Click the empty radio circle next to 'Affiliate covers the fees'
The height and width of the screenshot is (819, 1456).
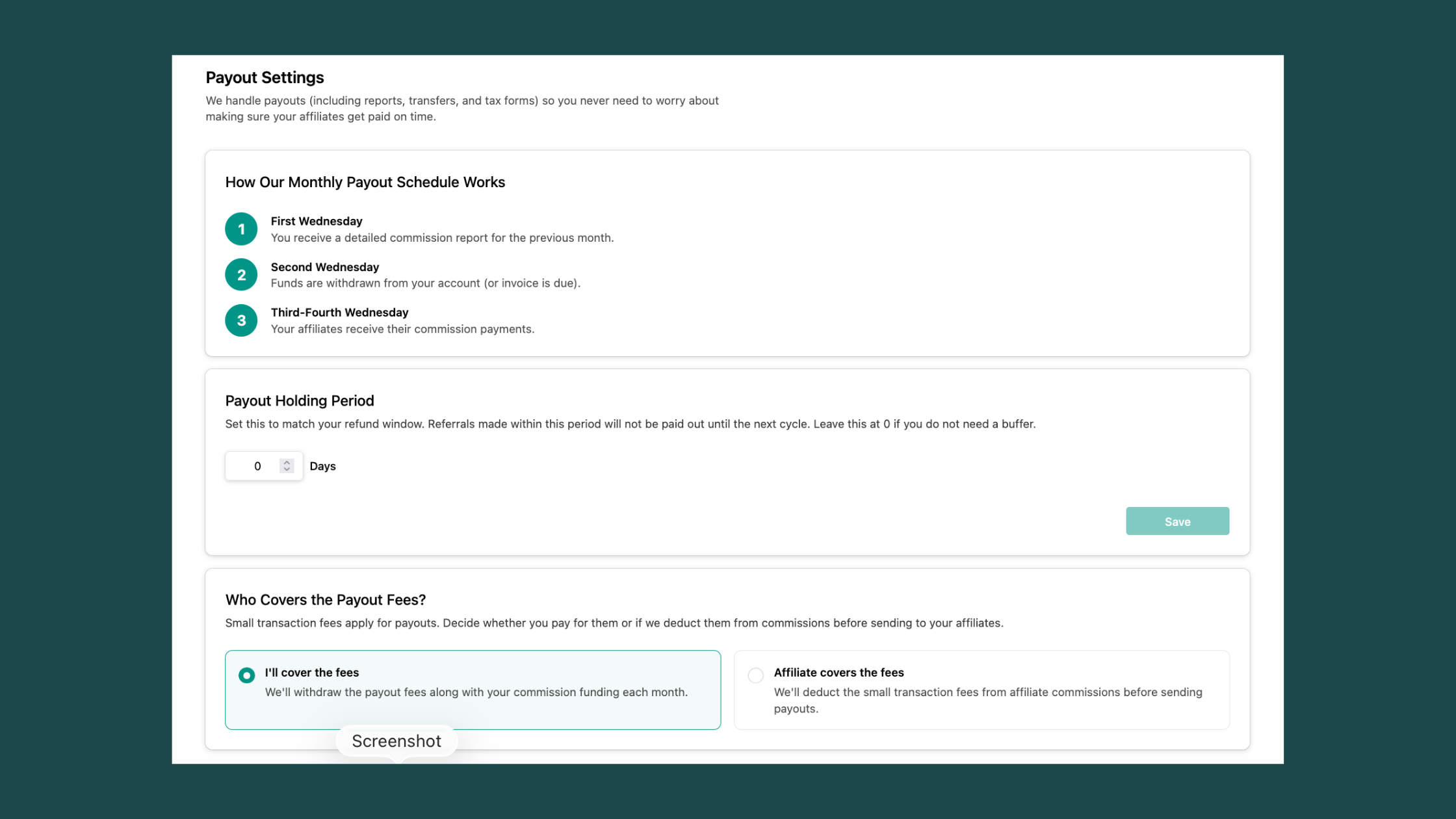[x=755, y=675]
